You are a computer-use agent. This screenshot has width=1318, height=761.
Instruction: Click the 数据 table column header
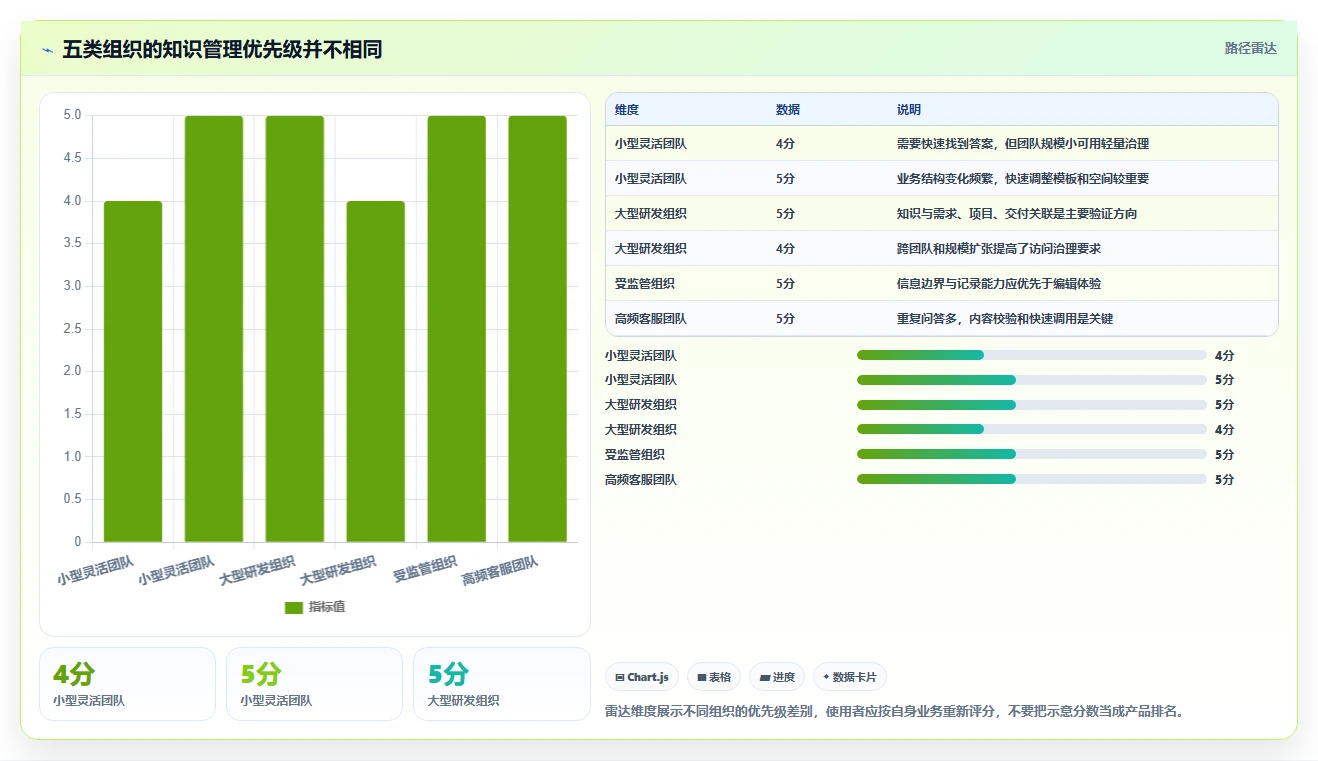pyautogui.click(x=788, y=110)
